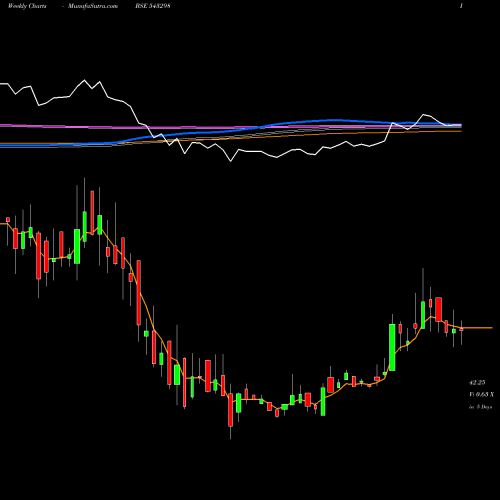Click the tallest green candle near the chart's right side
This screenshot has height=500, width=500.
[x=392, y=347]
